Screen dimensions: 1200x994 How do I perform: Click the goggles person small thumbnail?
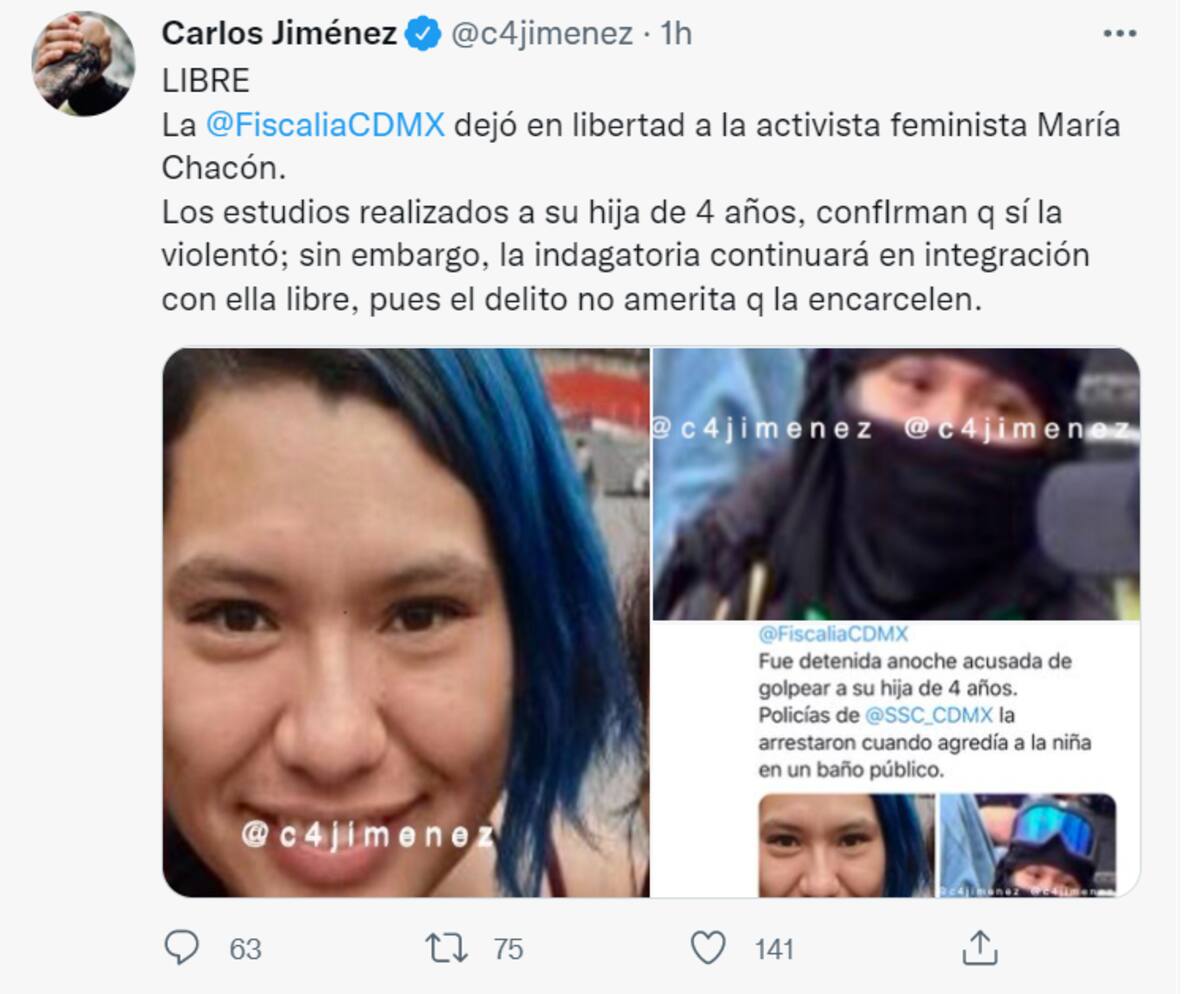tap(1028, 845)
